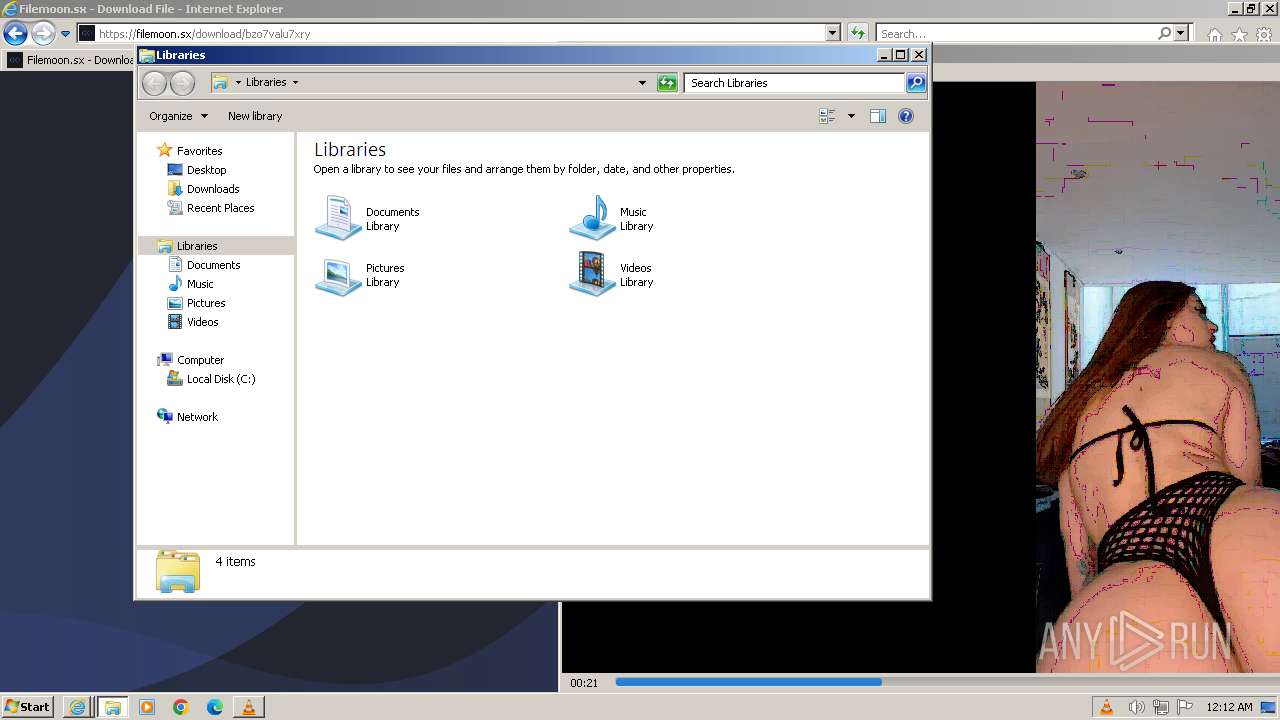This screenshot has height=720, width=1280.
Task: Open the Organize menu
Action: click(x=178, y=116)
